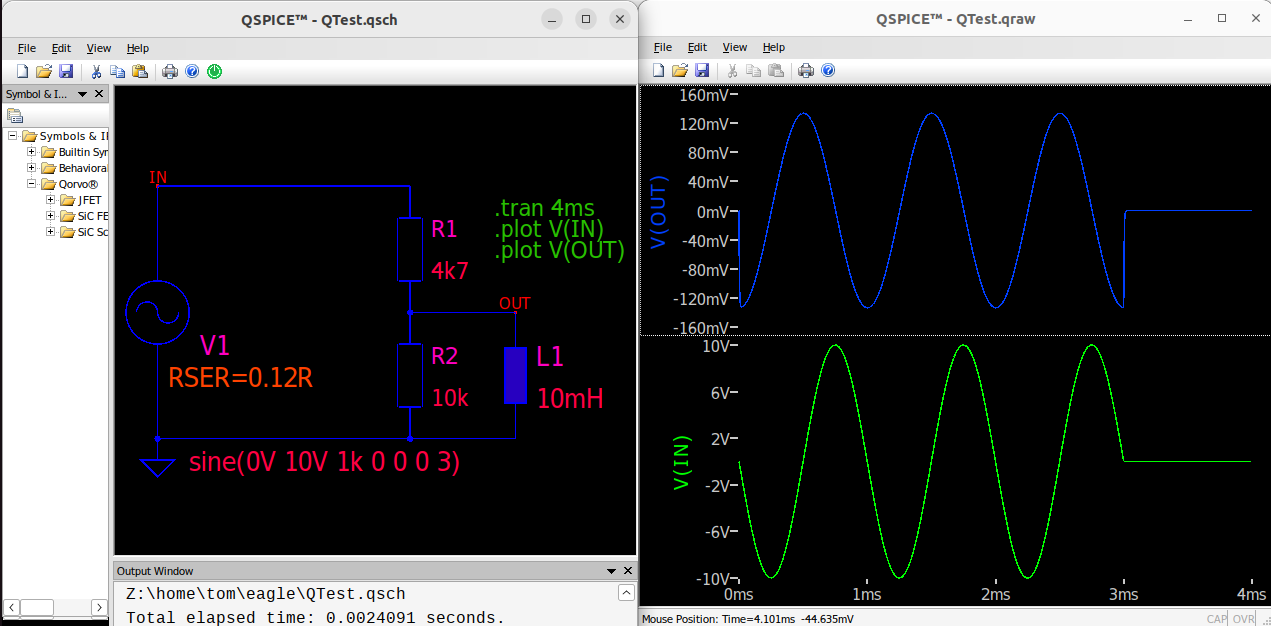This screenshot has width=1271, height=626.
Task: Click the .plot V(OUT) directive
Action: coord(559,250)
